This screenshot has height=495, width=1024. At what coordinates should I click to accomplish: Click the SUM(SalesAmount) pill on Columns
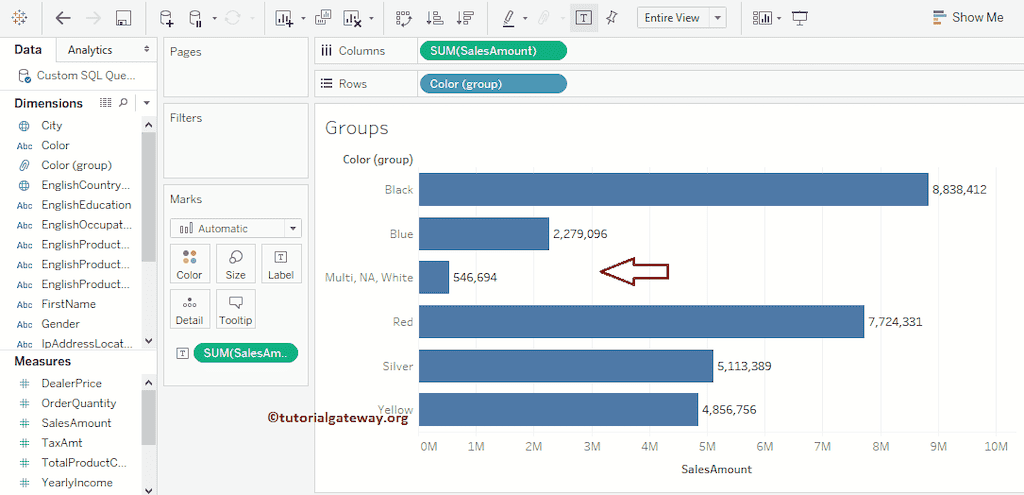[x=493, y=51]
